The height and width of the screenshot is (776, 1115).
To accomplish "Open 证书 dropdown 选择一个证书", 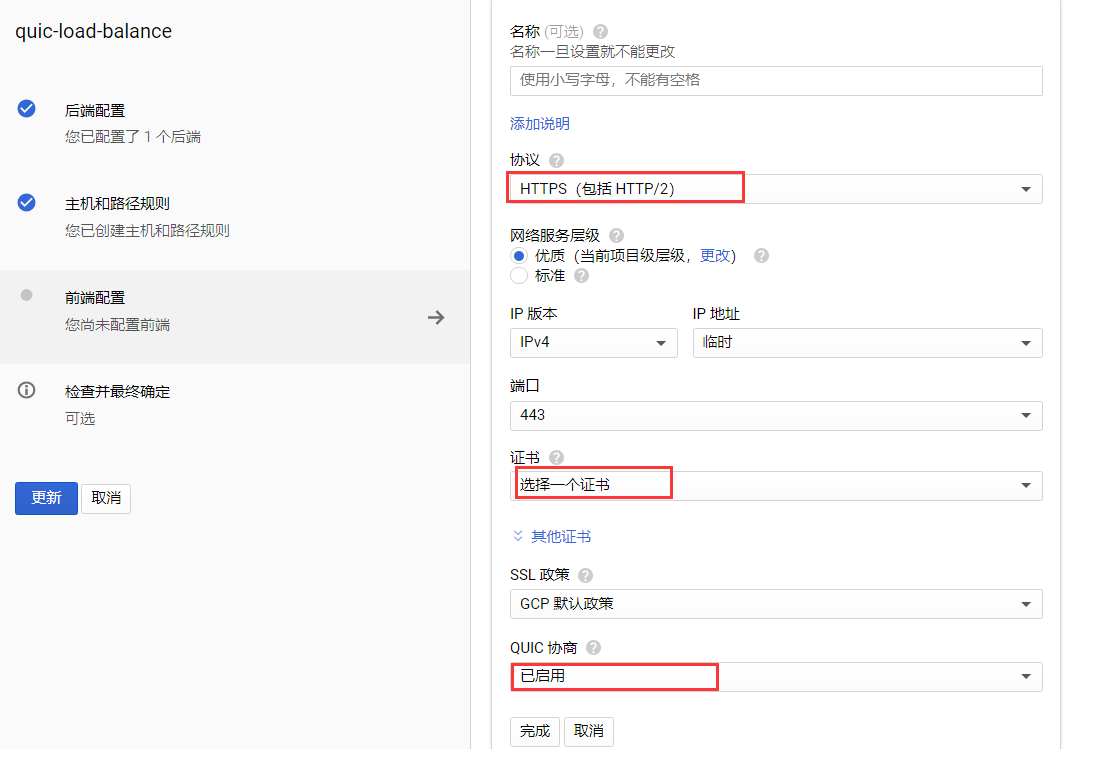I will 776,486.
